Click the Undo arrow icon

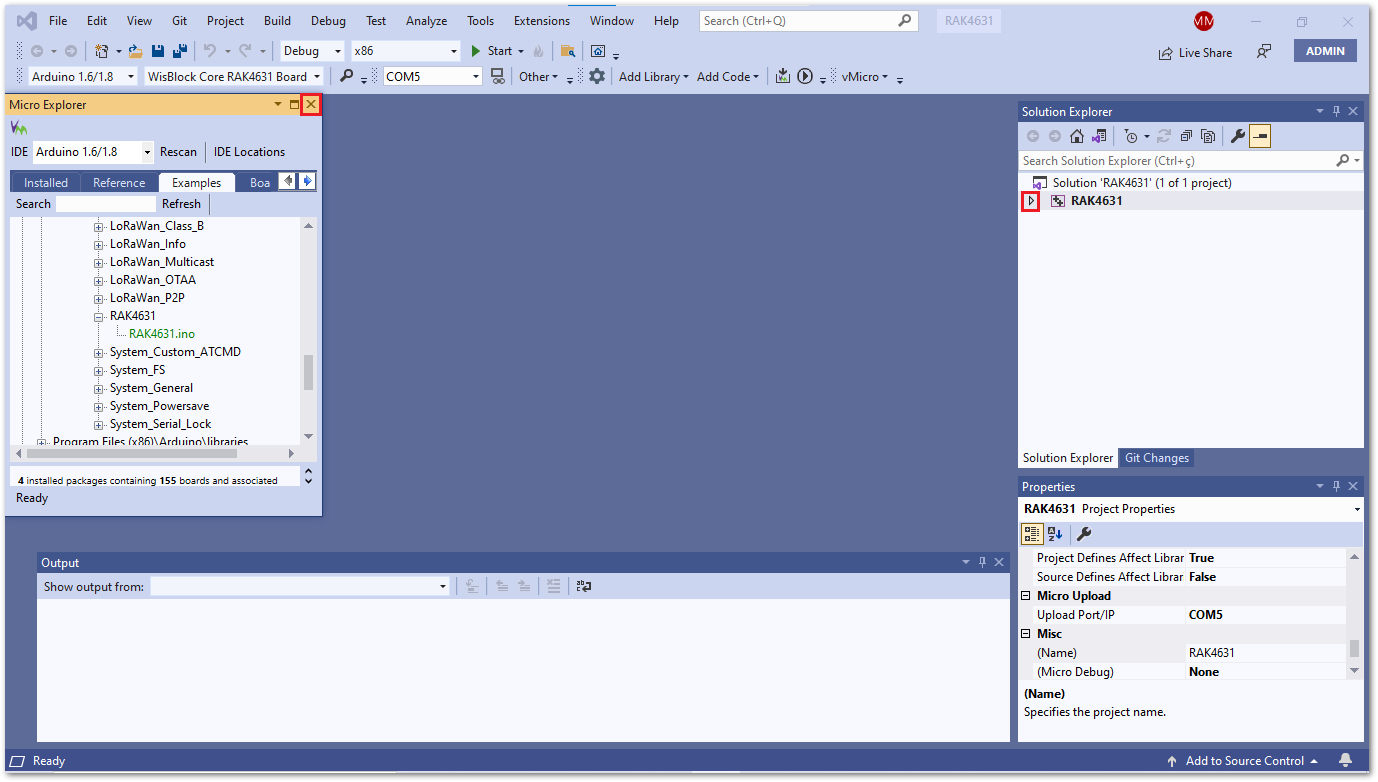[x=210, y=51]
